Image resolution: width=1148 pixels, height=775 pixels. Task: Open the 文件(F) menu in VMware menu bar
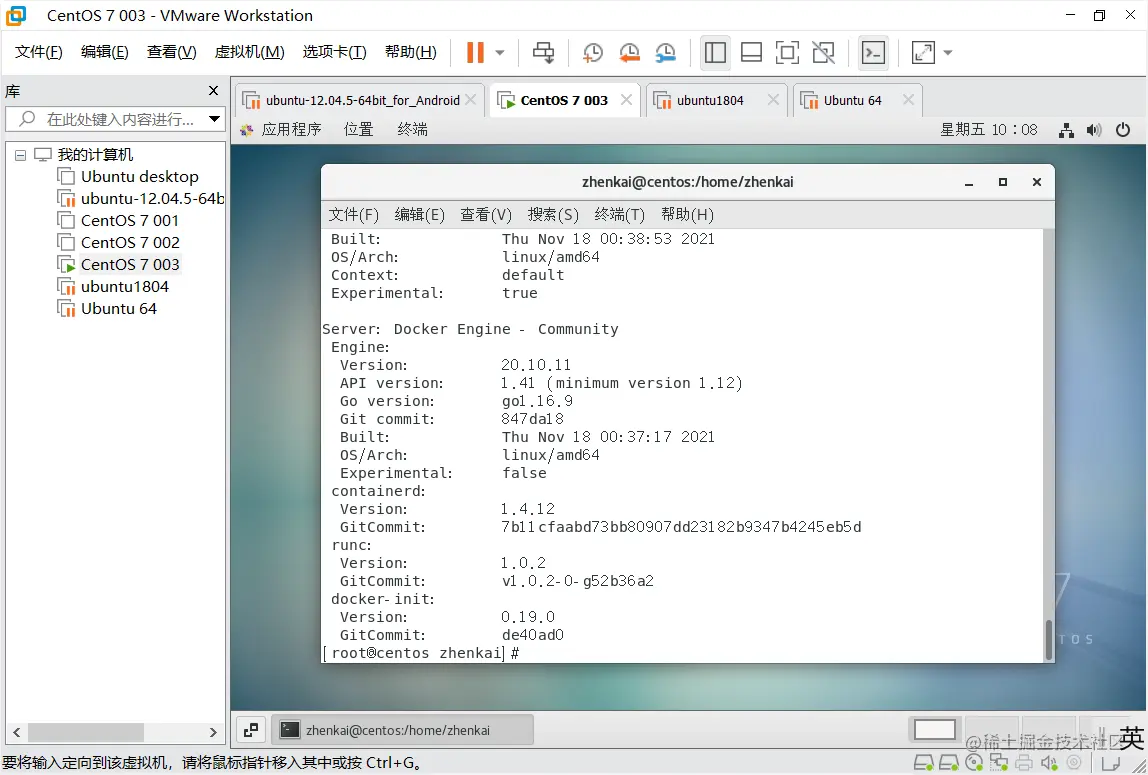tap(39, 52)
